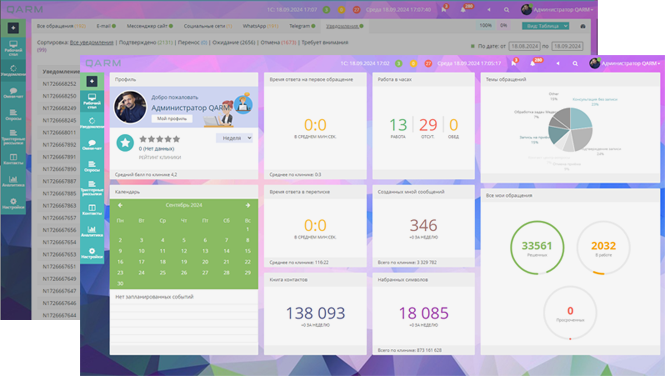Image resolution: width=665 pixels, height=376 pixels.
Task: Switch to the Telegram tab
Action: point(302,26)
